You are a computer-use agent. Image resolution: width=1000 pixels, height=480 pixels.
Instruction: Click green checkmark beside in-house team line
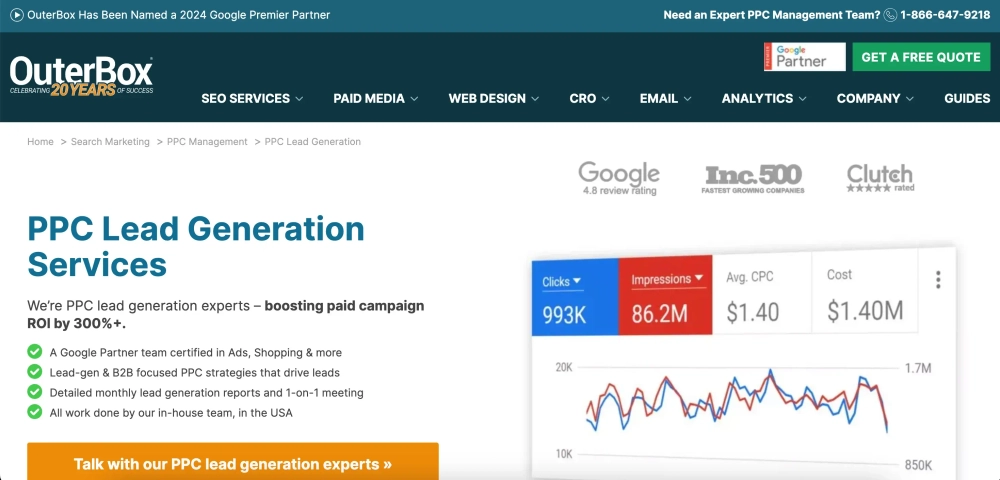pyautogui.click(x=34, y=412)
